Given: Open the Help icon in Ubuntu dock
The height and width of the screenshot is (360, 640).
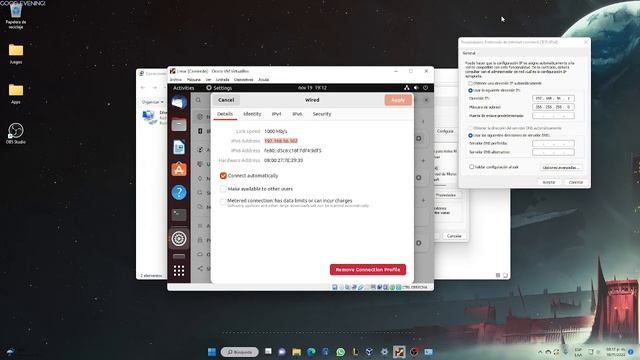Looking at the screenshot, I should (x=179, y=192).
